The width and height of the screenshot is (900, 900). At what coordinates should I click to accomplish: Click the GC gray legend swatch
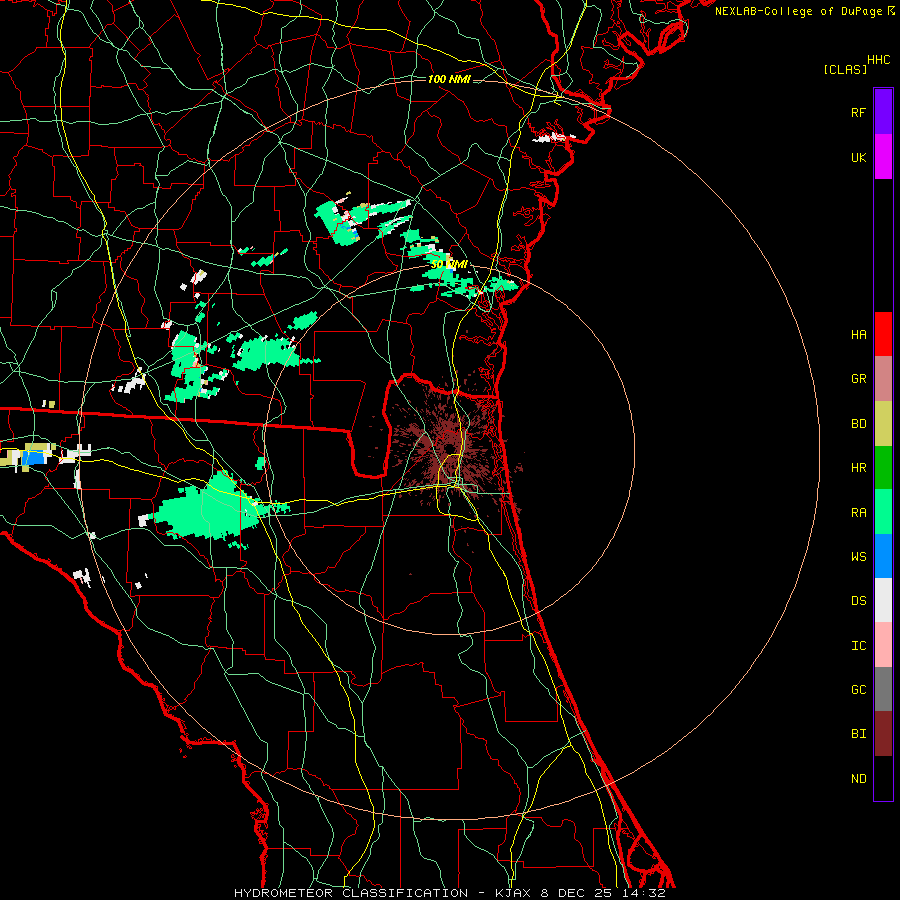883,689
